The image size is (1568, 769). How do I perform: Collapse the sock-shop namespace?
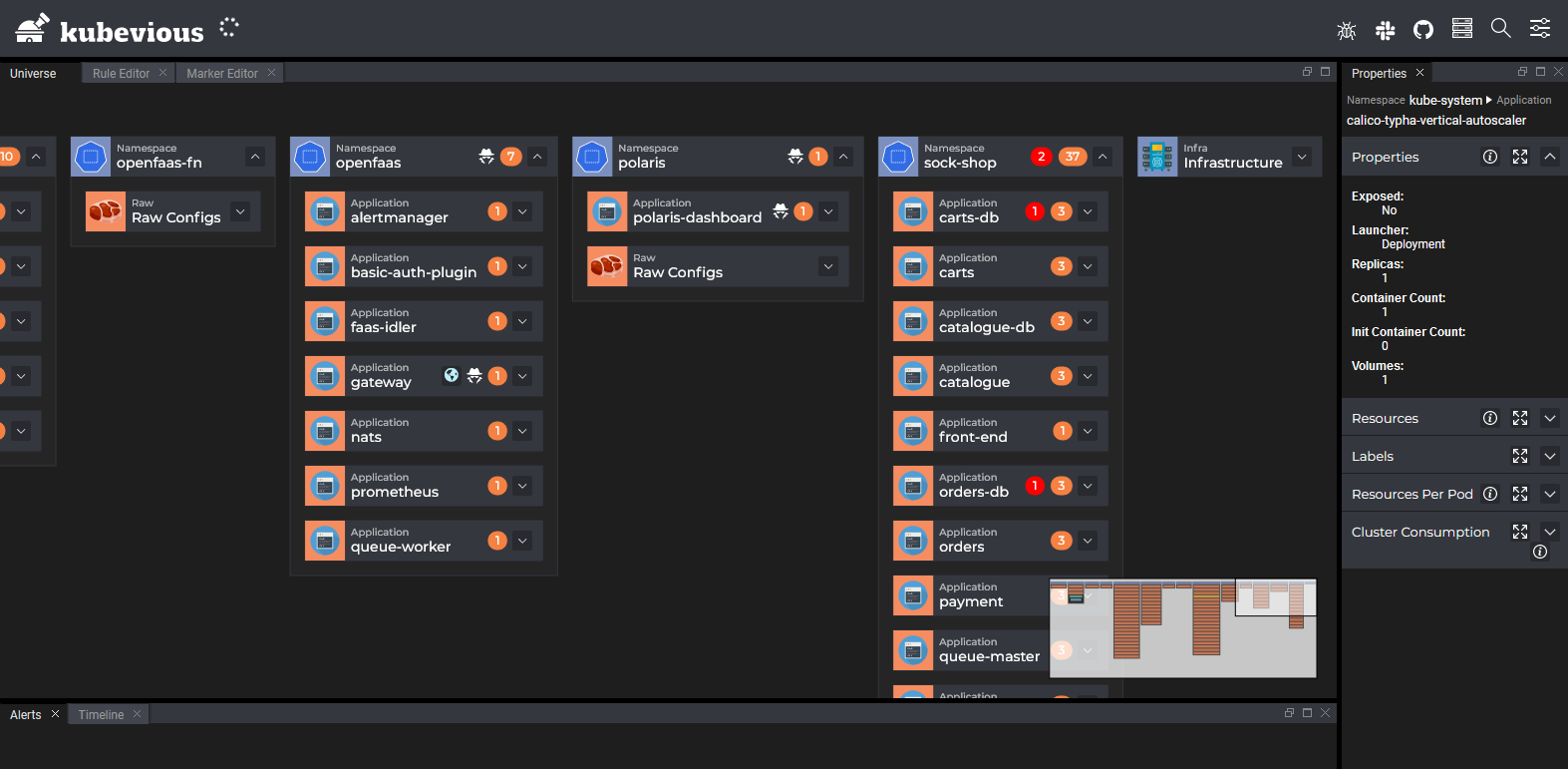pyautogui.click(x=1102, y=157)
